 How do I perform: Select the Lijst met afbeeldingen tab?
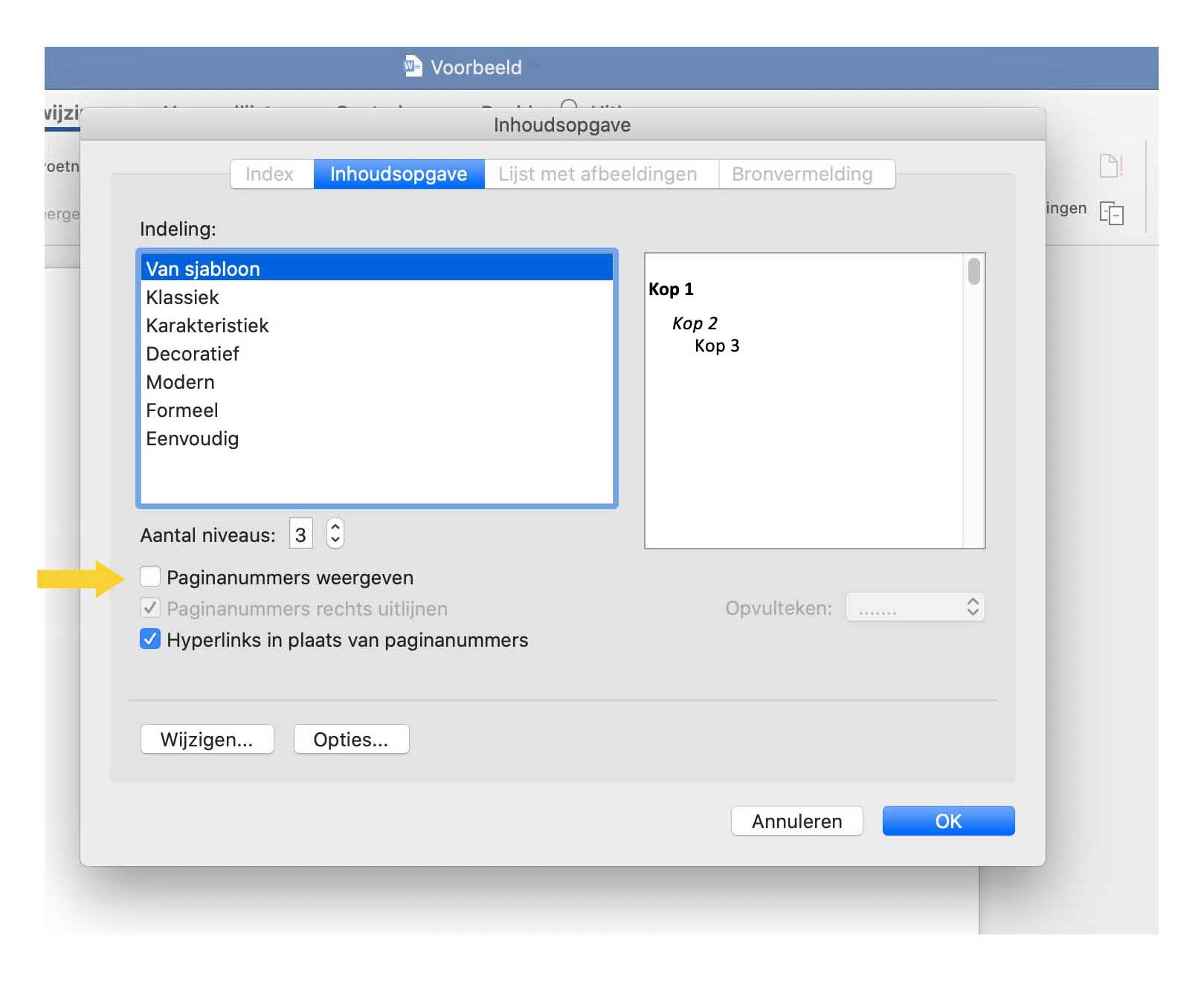tap(598, 174)
